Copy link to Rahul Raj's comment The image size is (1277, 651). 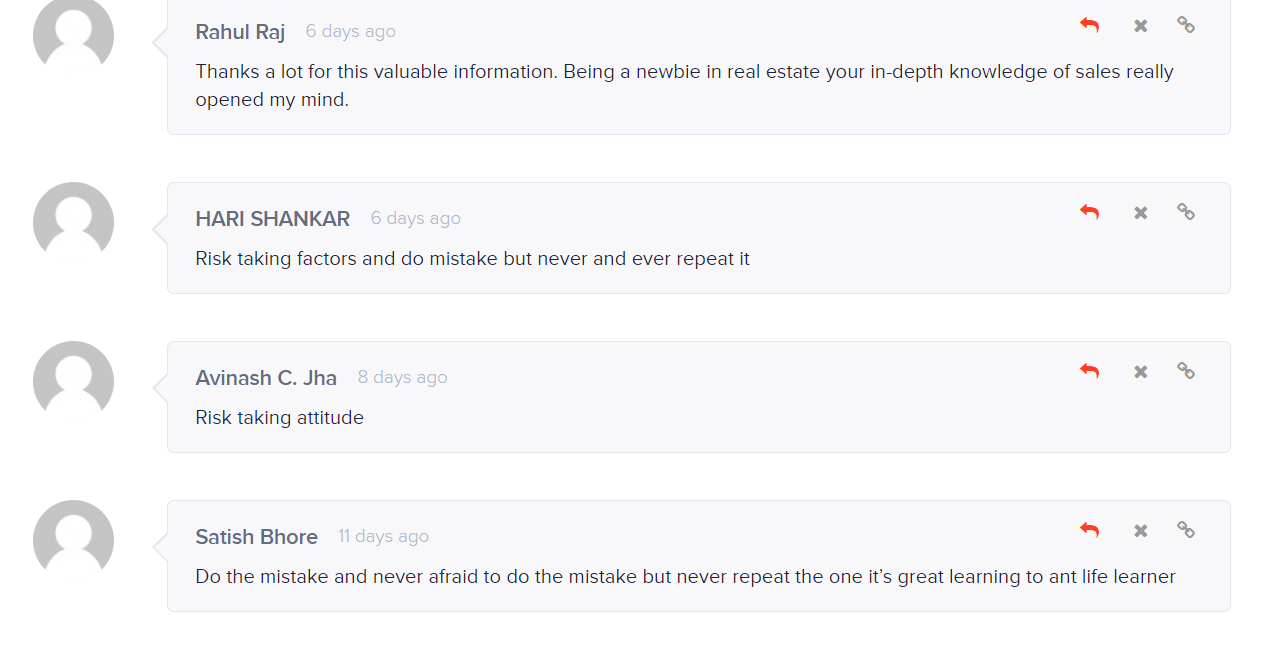click(1186, 25)
